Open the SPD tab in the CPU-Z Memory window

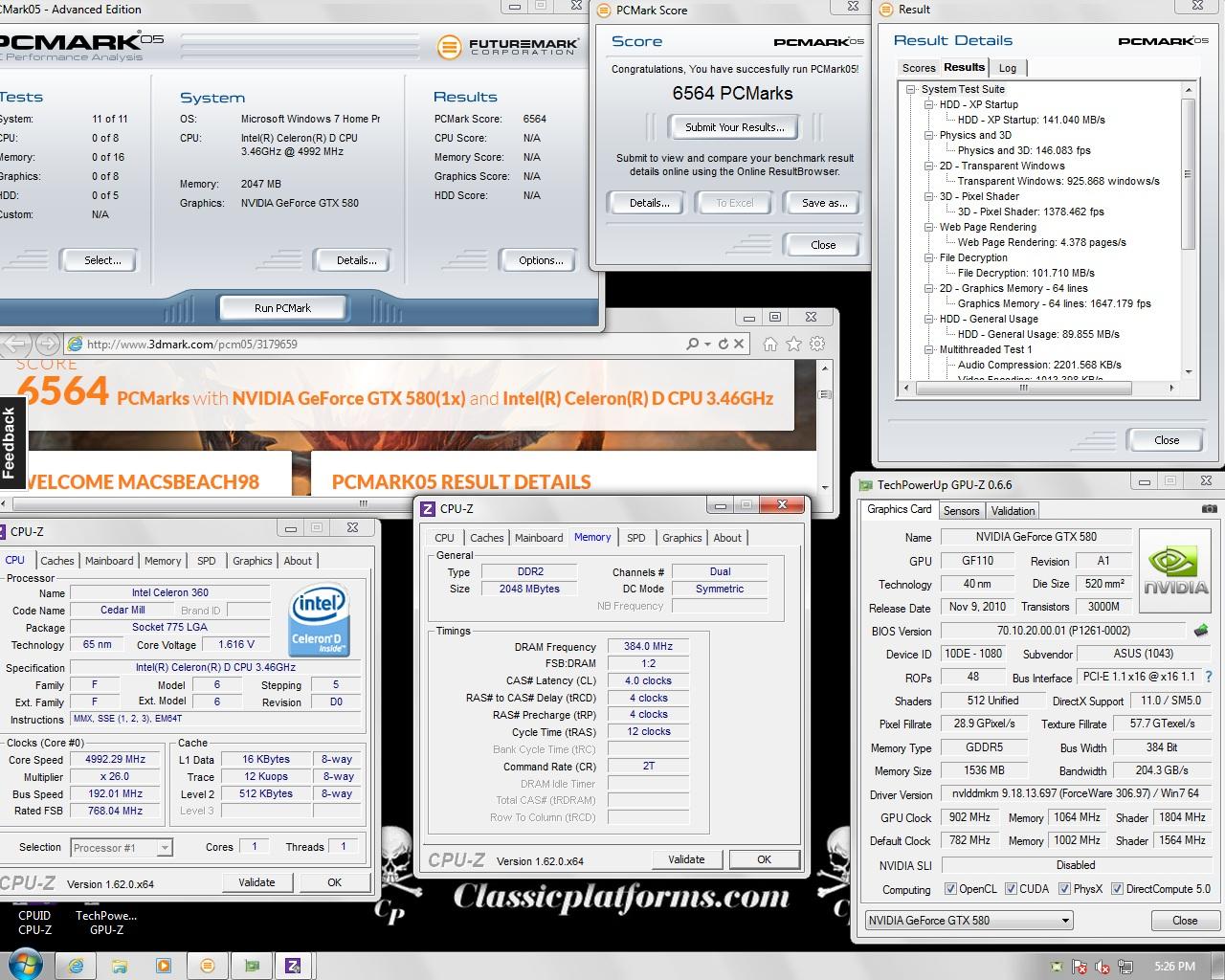click(635, 538)
